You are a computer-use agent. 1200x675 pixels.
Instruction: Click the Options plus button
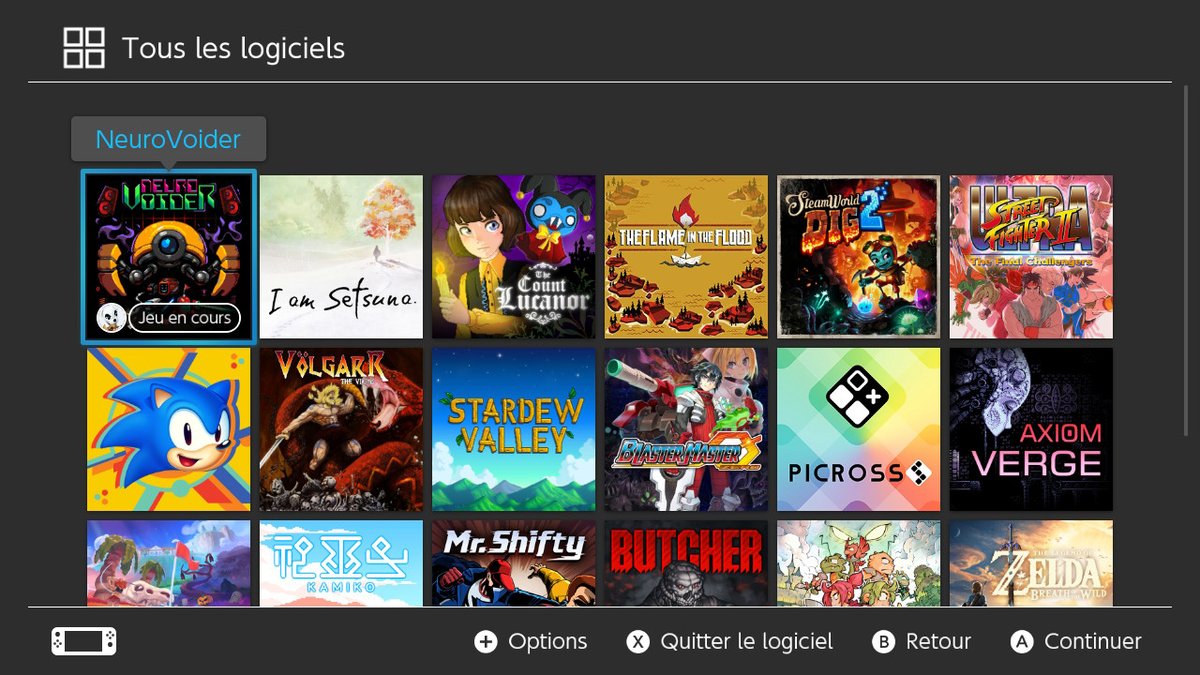click(531, 642)
